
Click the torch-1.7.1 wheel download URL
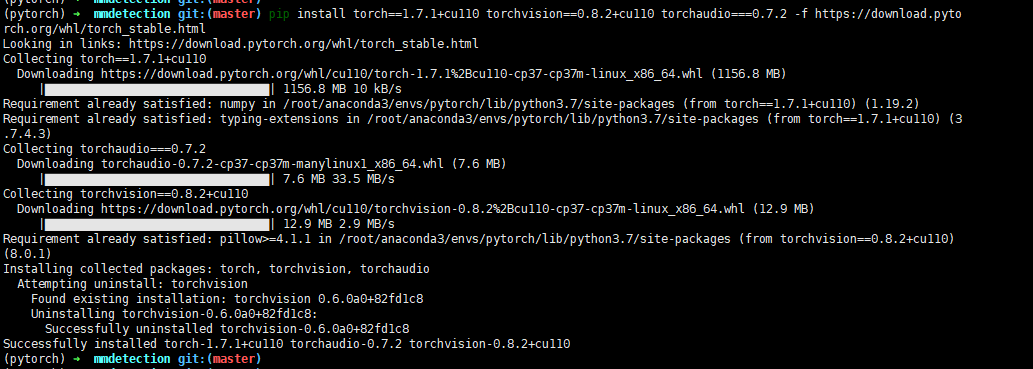403,74
